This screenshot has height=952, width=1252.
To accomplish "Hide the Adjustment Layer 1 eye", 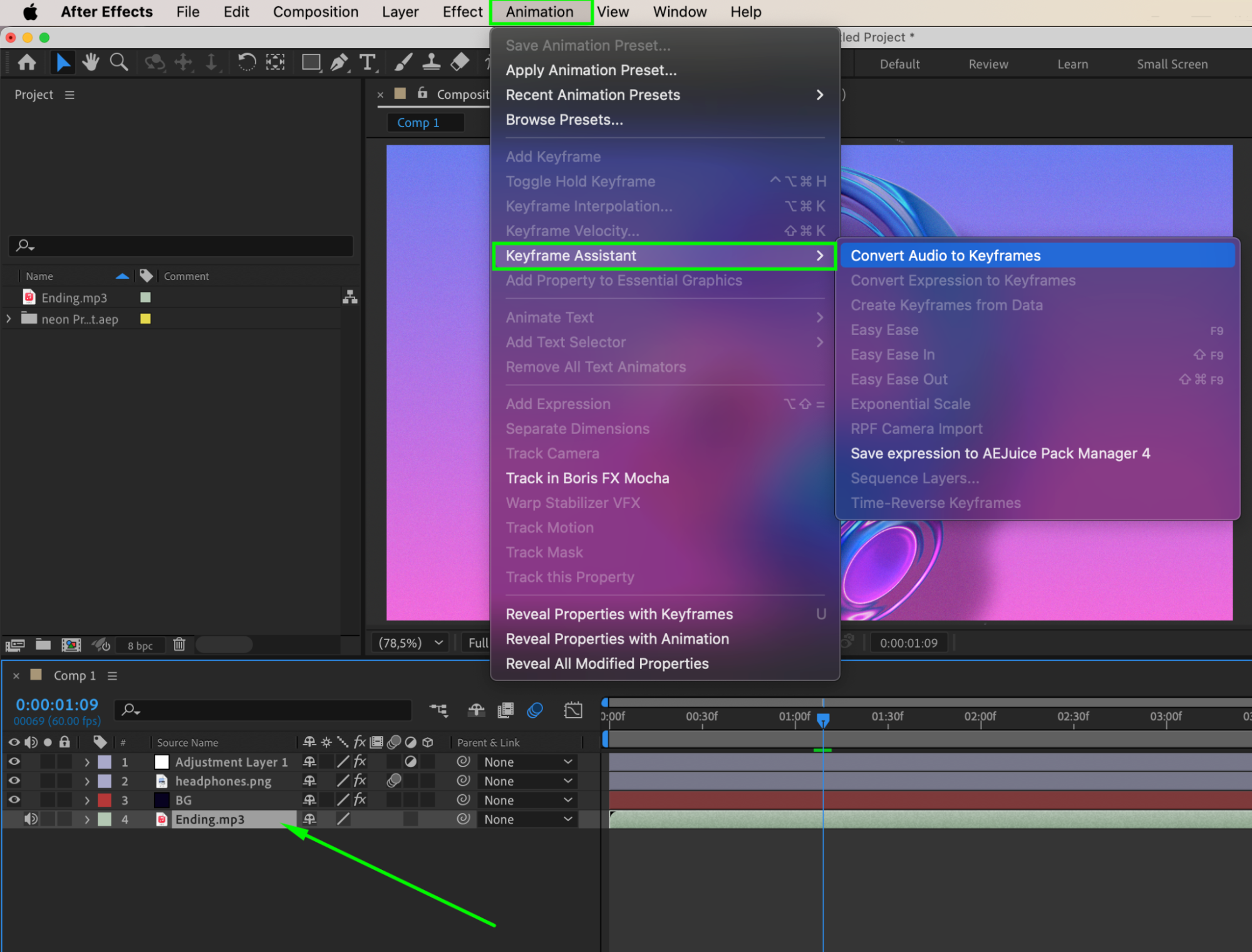I will pyautogui.click(x=14, y=762).
